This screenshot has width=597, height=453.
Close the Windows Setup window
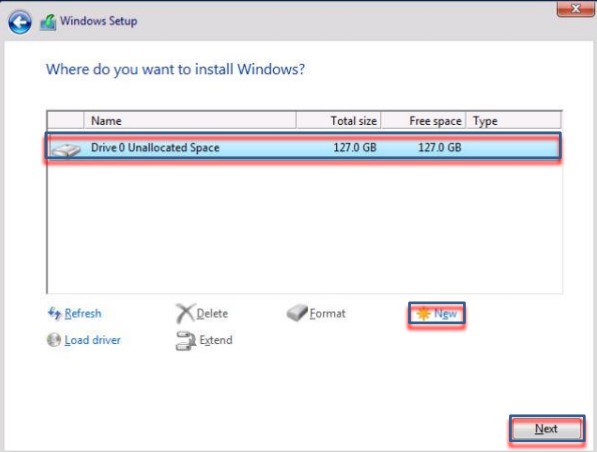click(576, 8)
